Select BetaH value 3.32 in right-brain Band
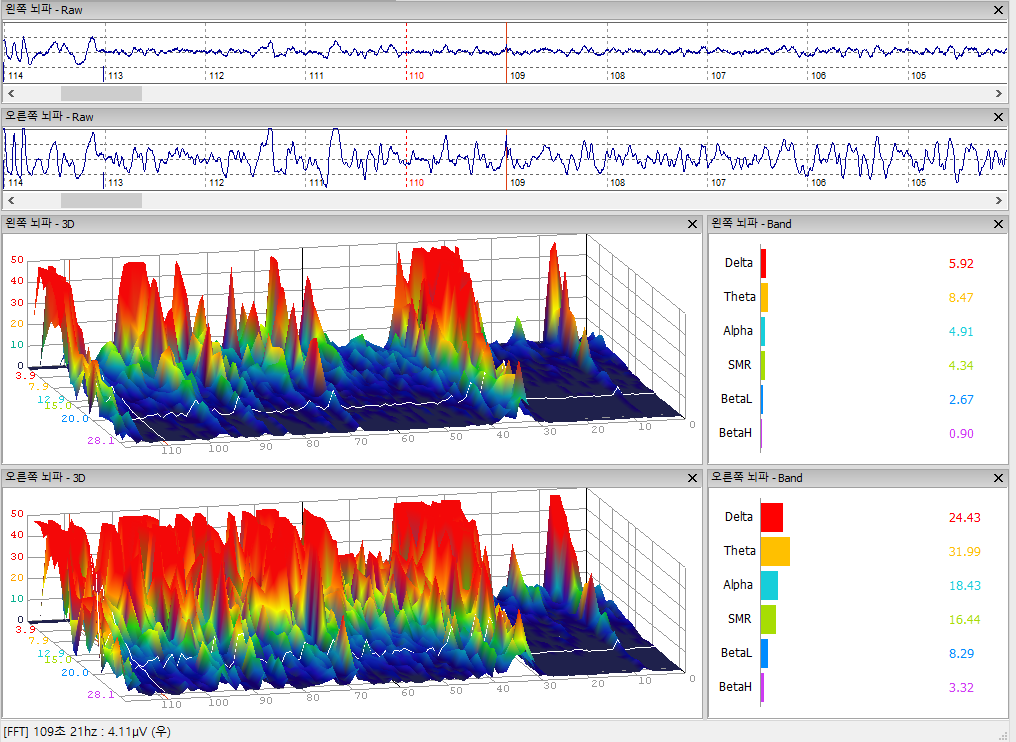This screenshot has width=1016, height=742. pyautogui.click(x=961, y=688)
